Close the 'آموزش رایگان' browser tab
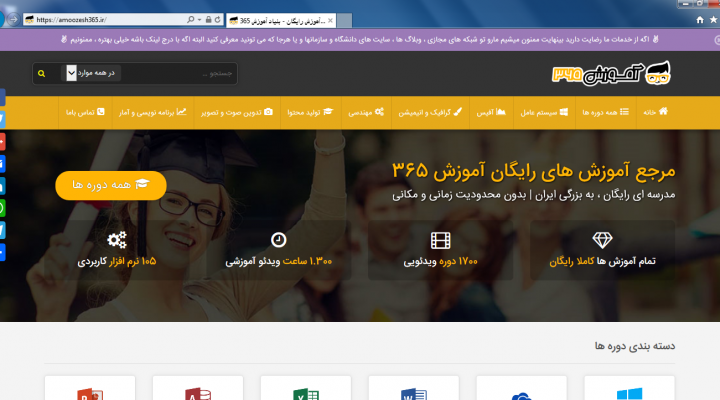The image size is (720, 400). pyautogui.click(x=330, y=20)
